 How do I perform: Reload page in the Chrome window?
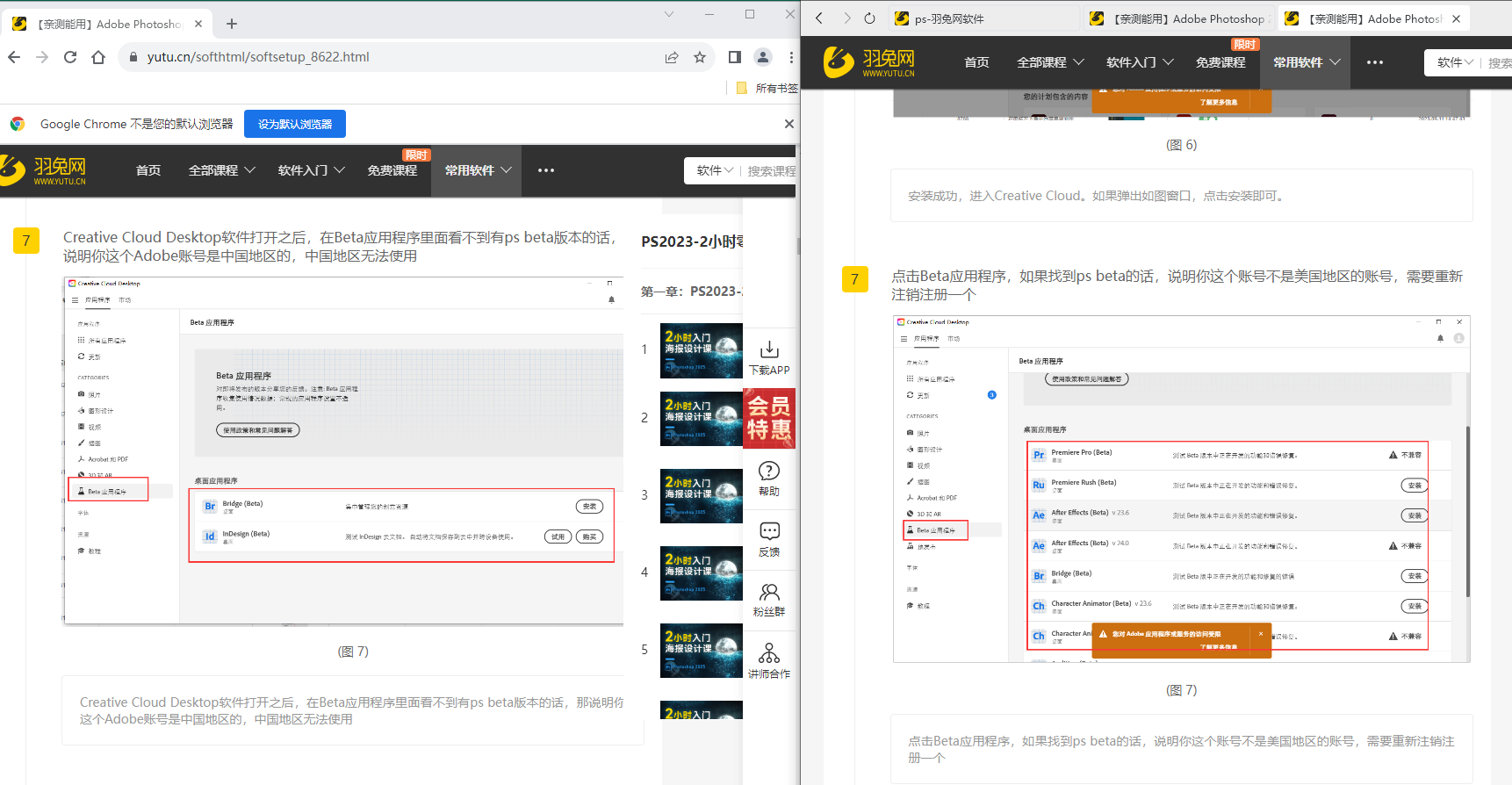pos(70,57)
